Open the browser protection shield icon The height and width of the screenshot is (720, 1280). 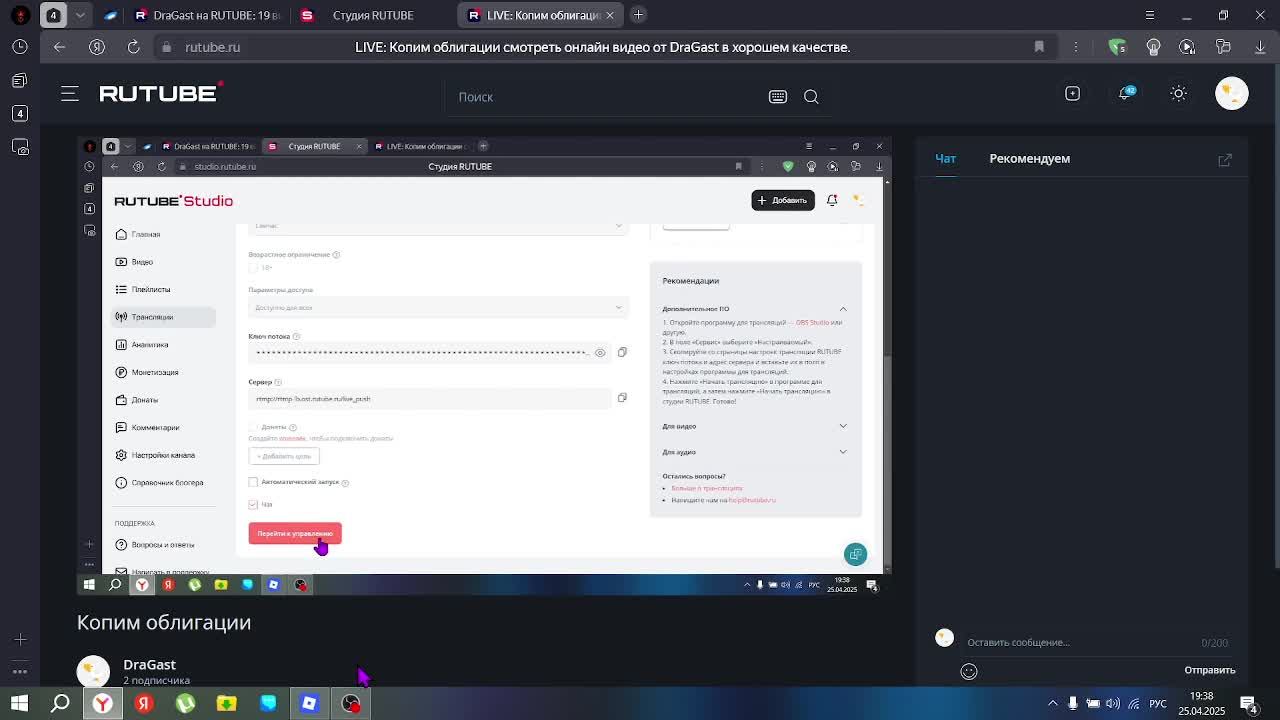pyautogui.click(x=1118, y=47)
